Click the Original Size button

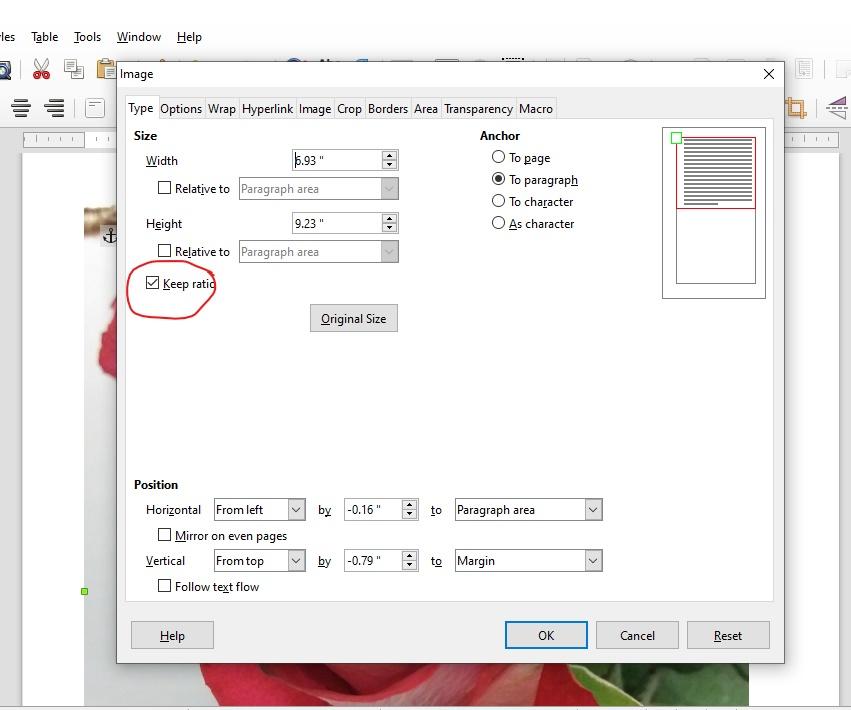[x=353, y=318]
